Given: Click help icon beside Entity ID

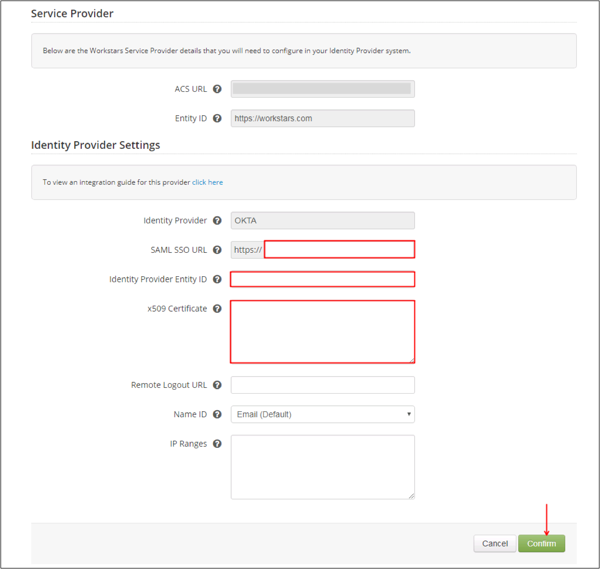Looking at the screenshot, I should [x=218, y=118].
